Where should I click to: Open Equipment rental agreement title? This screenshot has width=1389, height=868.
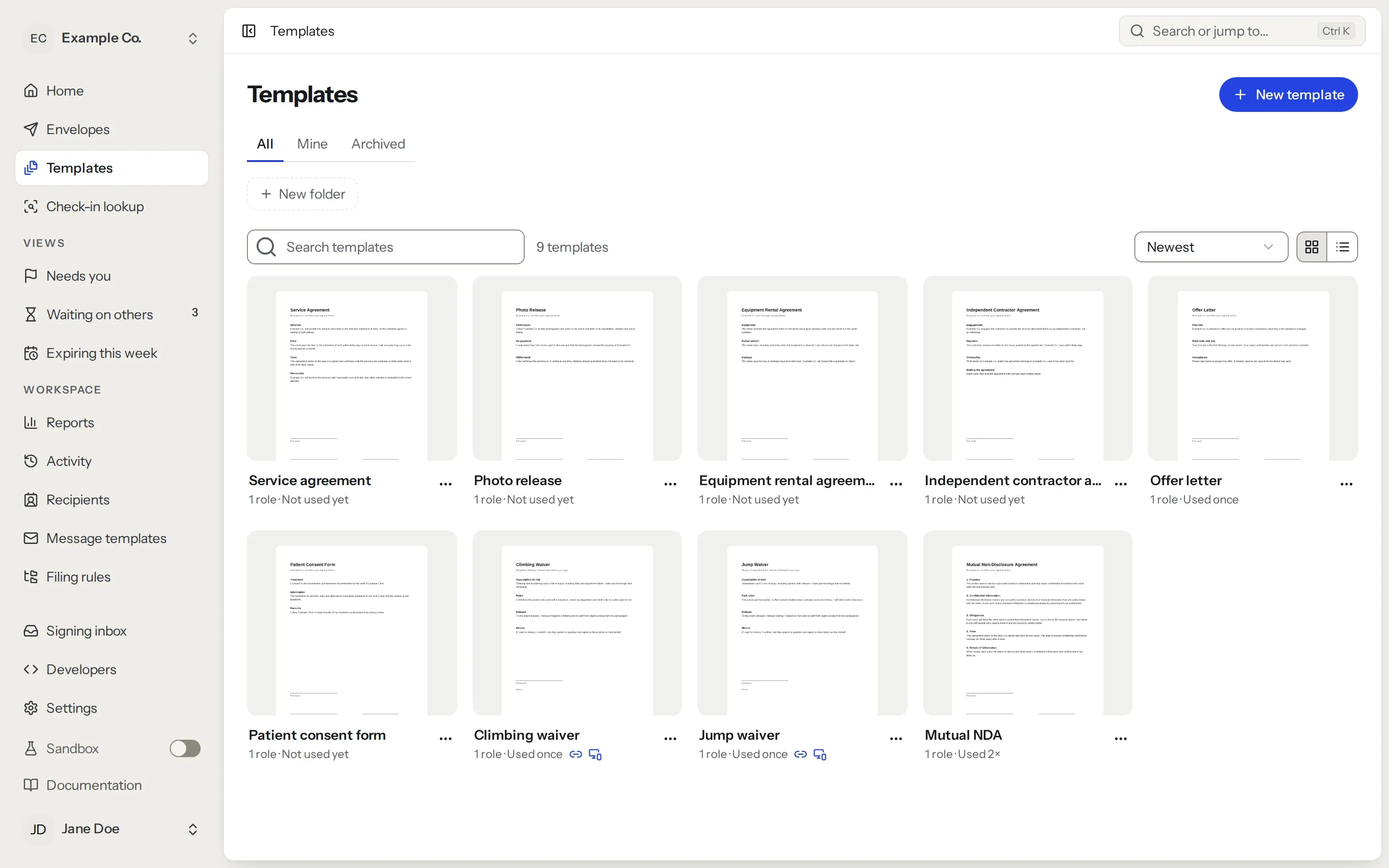click(x=787, y=480)
